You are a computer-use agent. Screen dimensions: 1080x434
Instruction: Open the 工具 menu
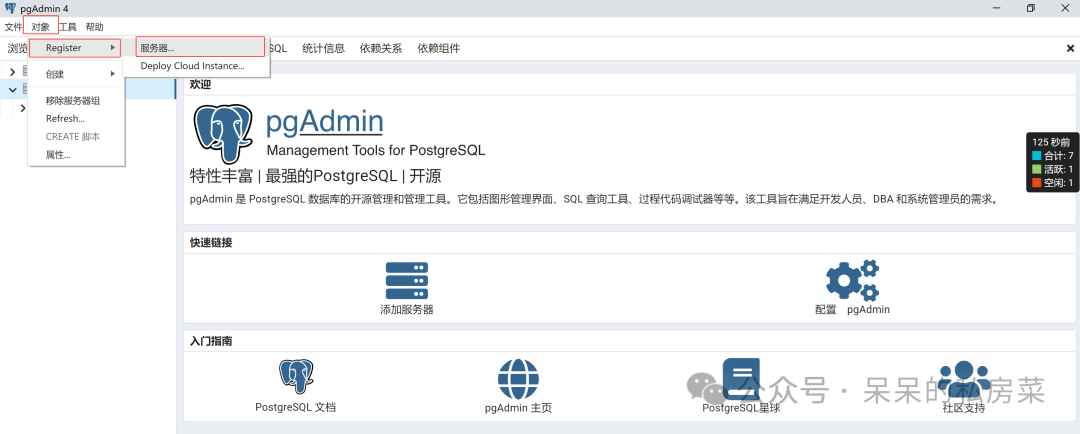(68, 28)
